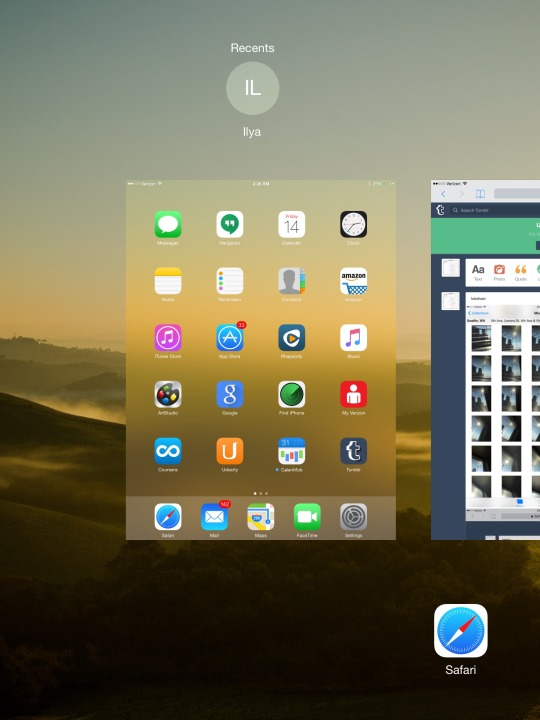
Task: Open the Find iPhone app icon
Action: (x=292, y=394)
